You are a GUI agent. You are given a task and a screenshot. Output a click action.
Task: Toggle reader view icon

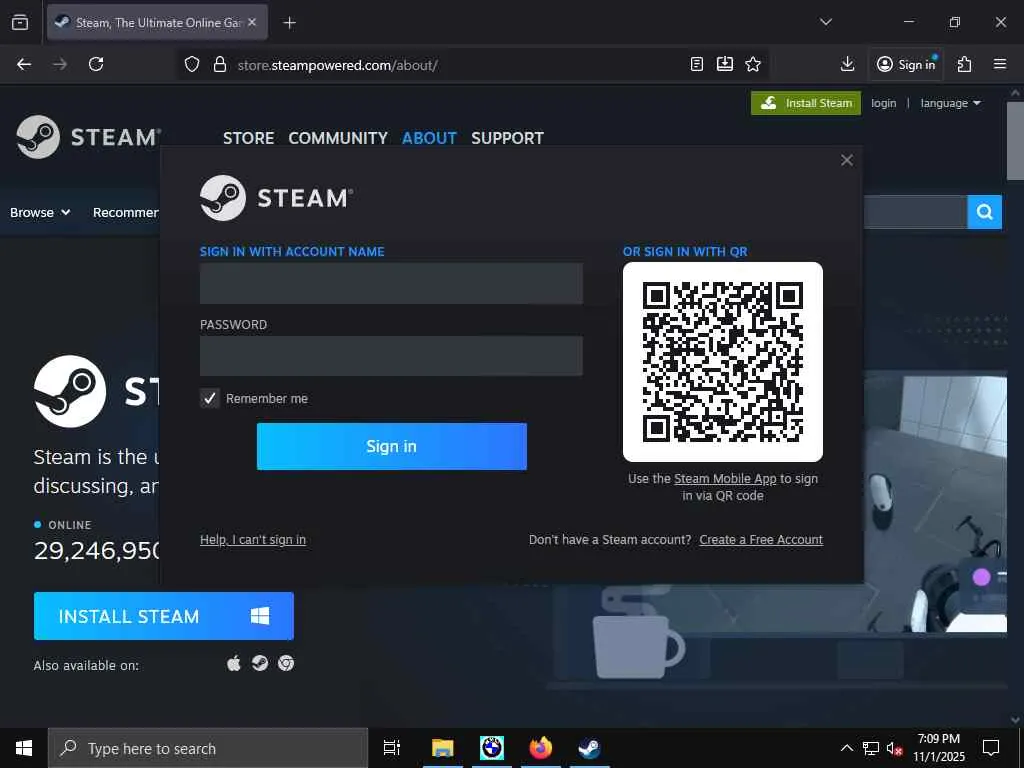coord(697,64)
